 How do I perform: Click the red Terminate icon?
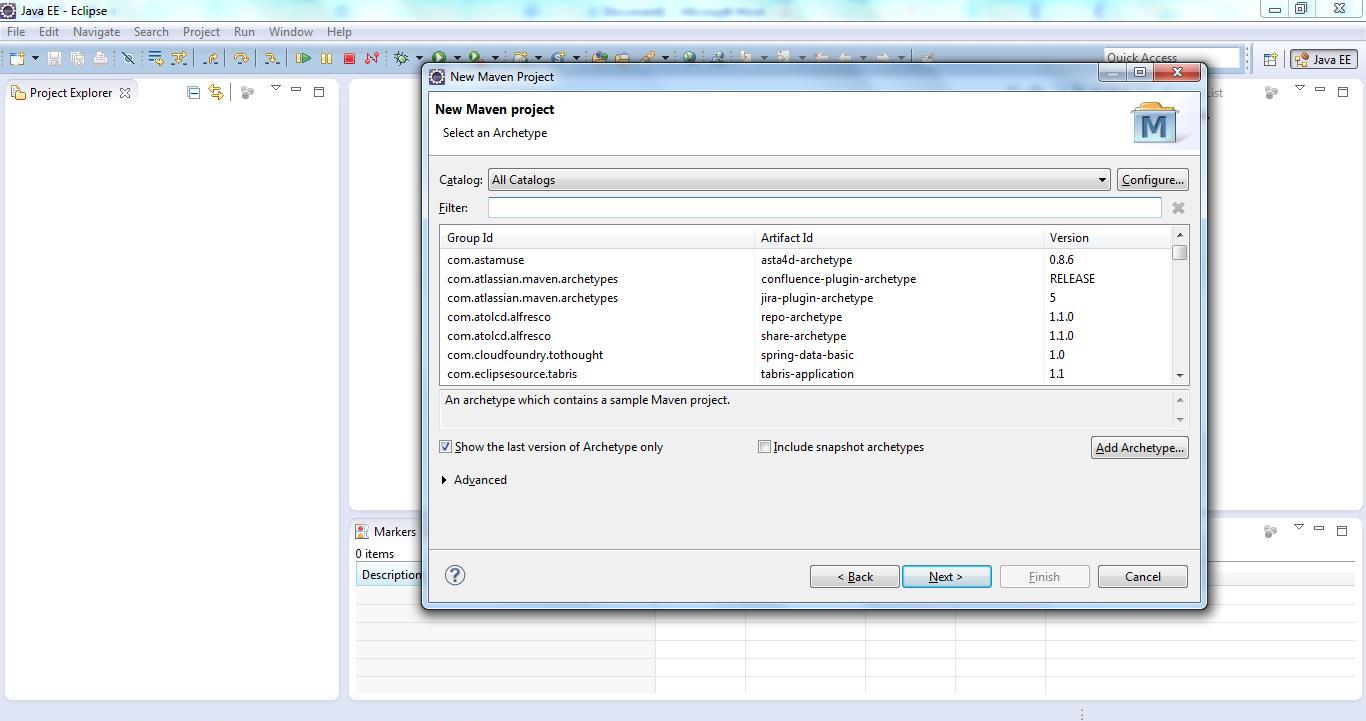pyautogui.click(x=349, y=58)
